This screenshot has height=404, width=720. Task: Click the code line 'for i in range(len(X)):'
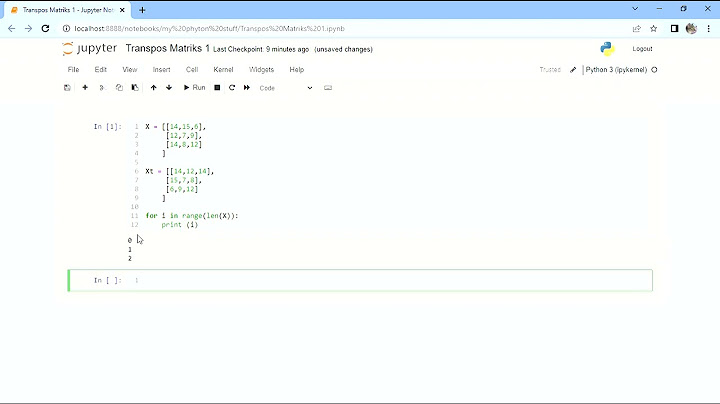192,216
